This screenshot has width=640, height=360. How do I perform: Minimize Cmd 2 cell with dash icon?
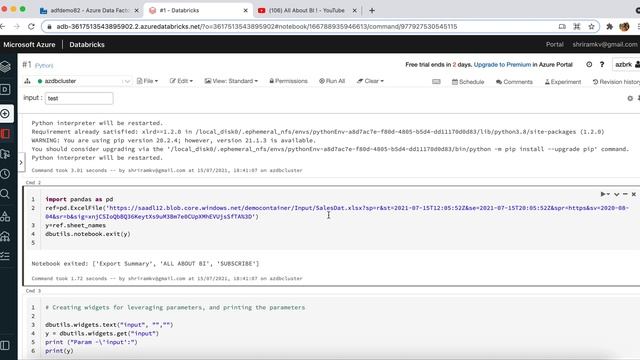(625, 194)
